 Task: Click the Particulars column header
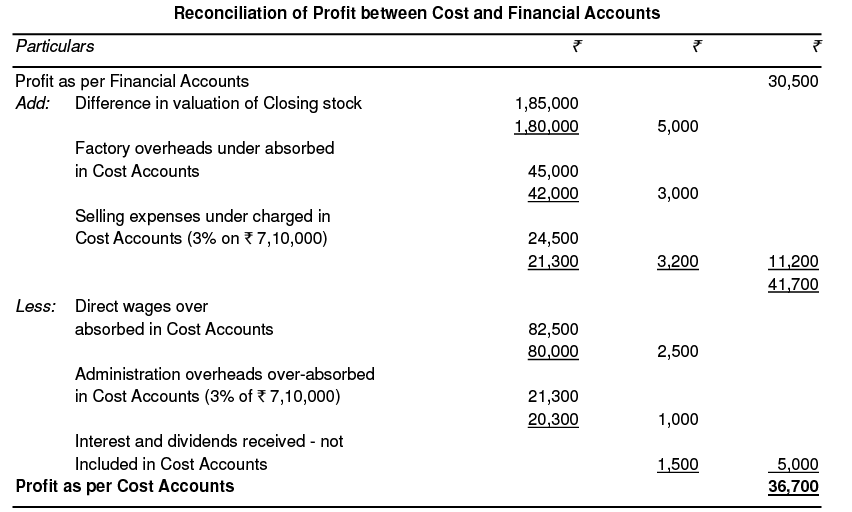[x=55, y=46]
